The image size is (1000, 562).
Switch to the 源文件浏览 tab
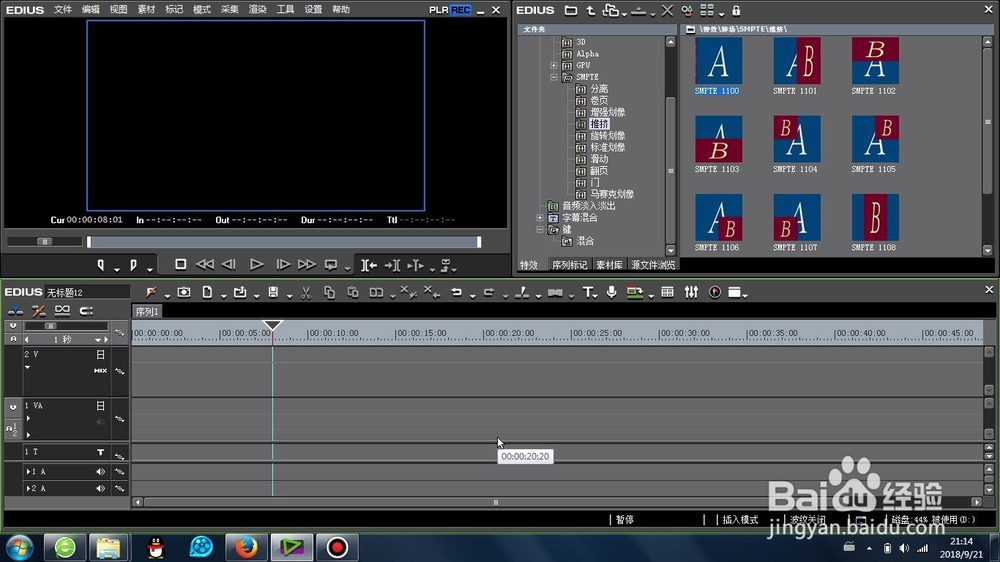coord(652,265)
